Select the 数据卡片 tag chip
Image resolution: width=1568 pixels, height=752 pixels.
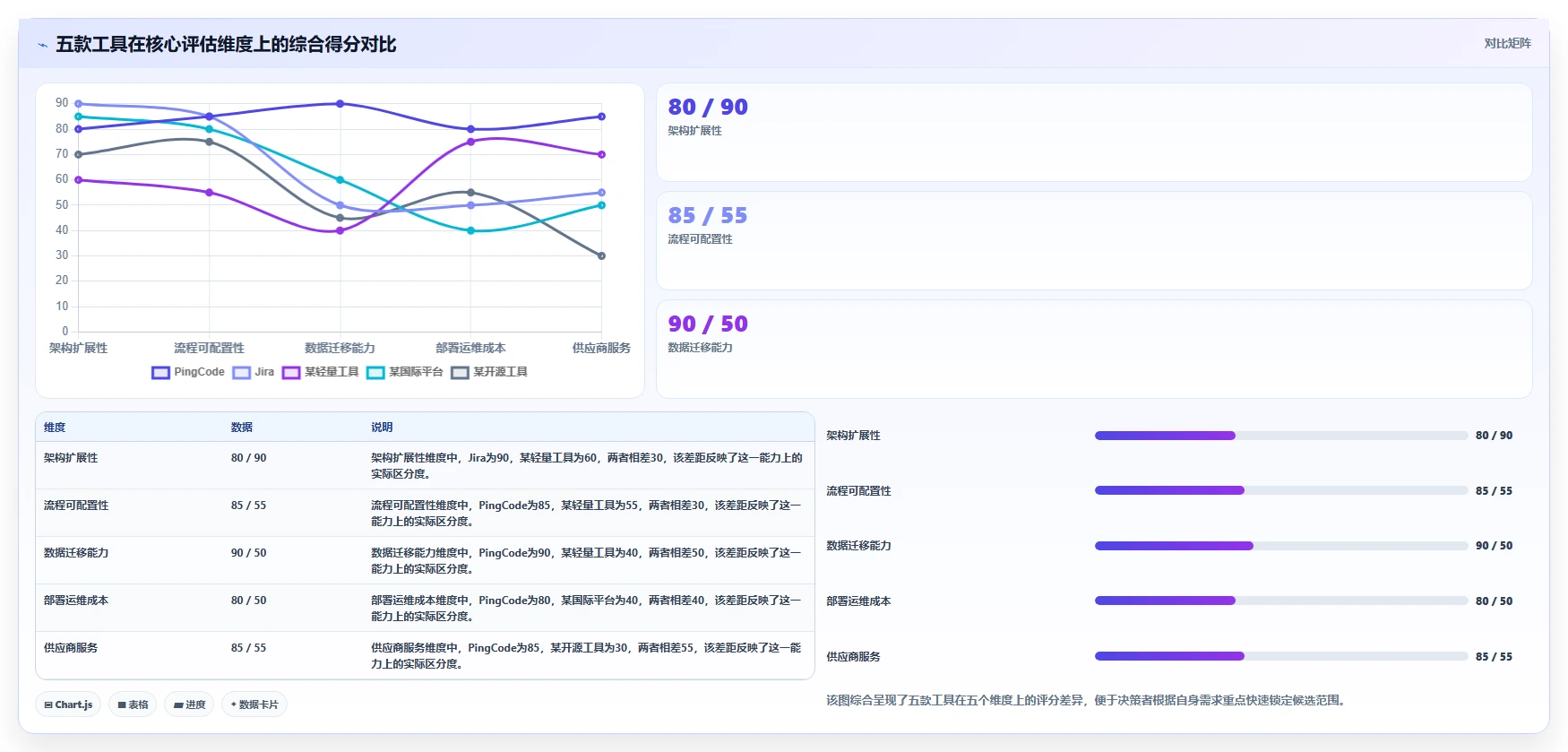[x=254, y=704]
